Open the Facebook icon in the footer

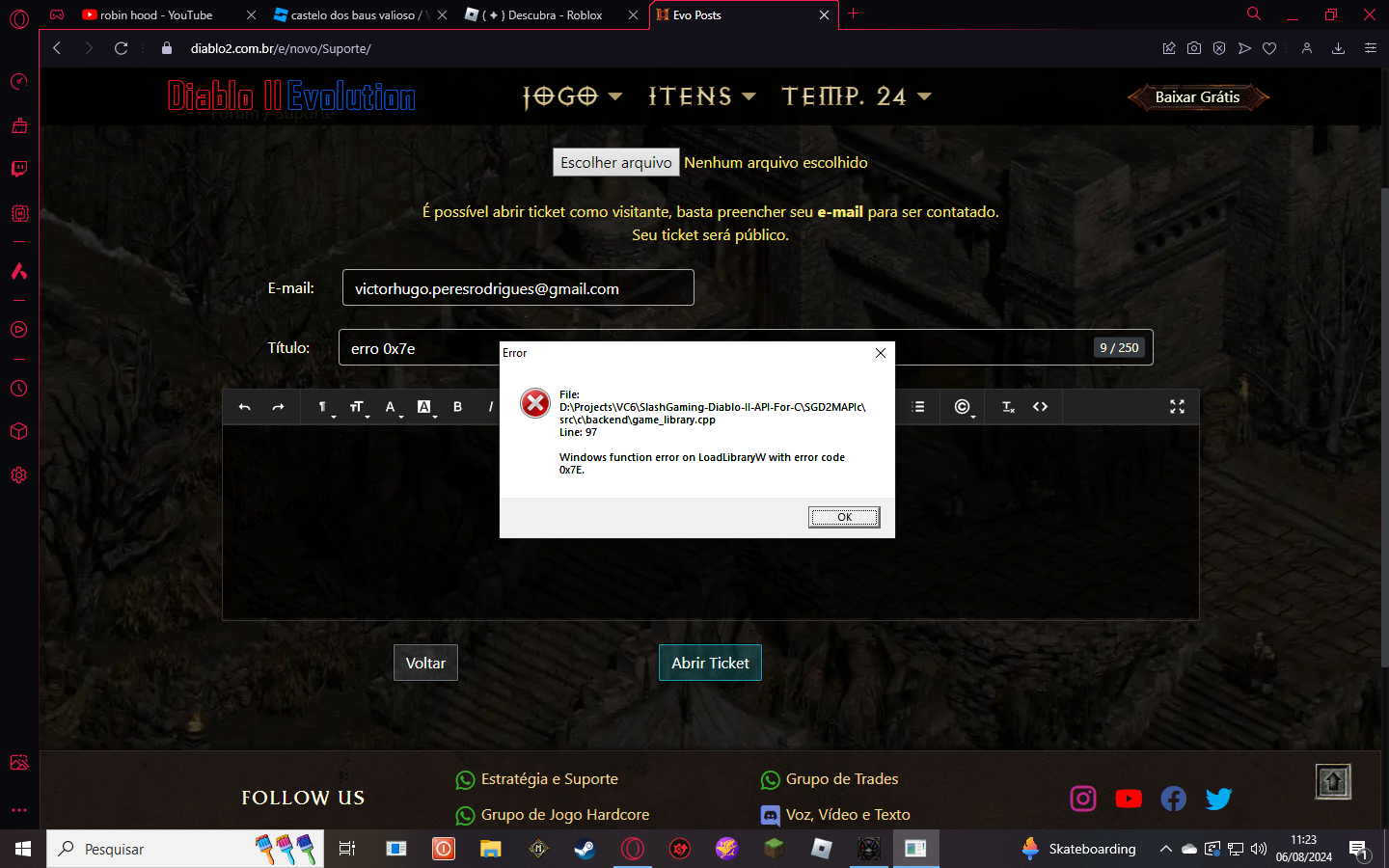point(1174,799)
